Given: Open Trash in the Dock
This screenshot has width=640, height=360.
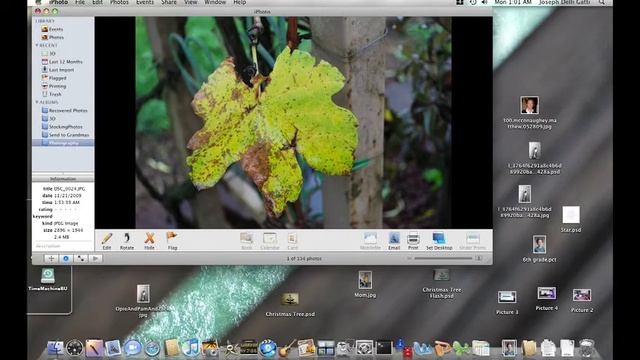Looking at the screenshot, I should 587,348.
